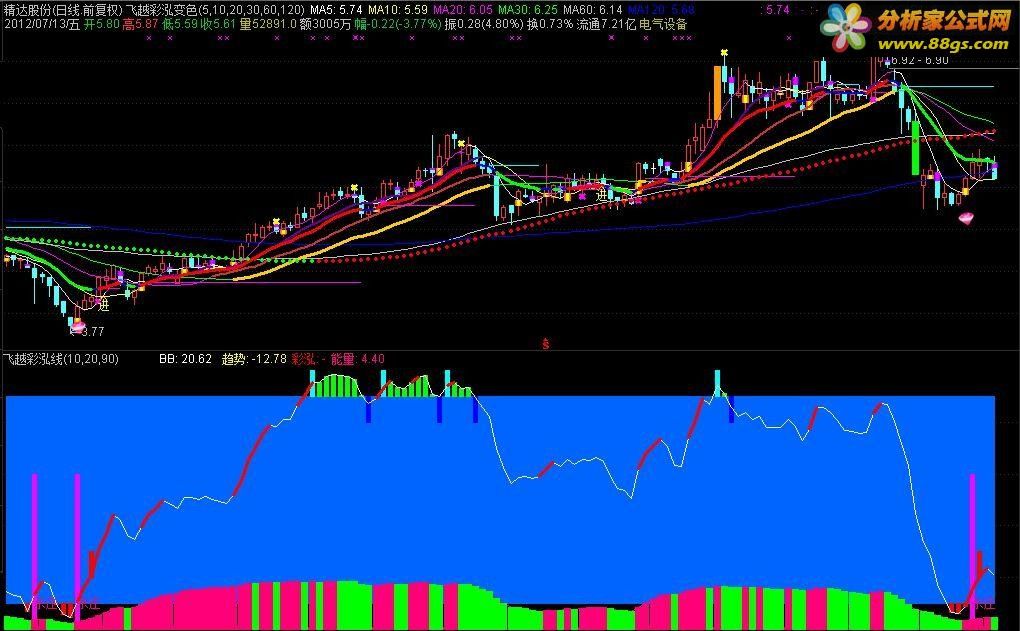Click the pink diamond marker near 3.77 low
Image resolution: width=1020 pixels, height=631 pixels.
(77, 329)
